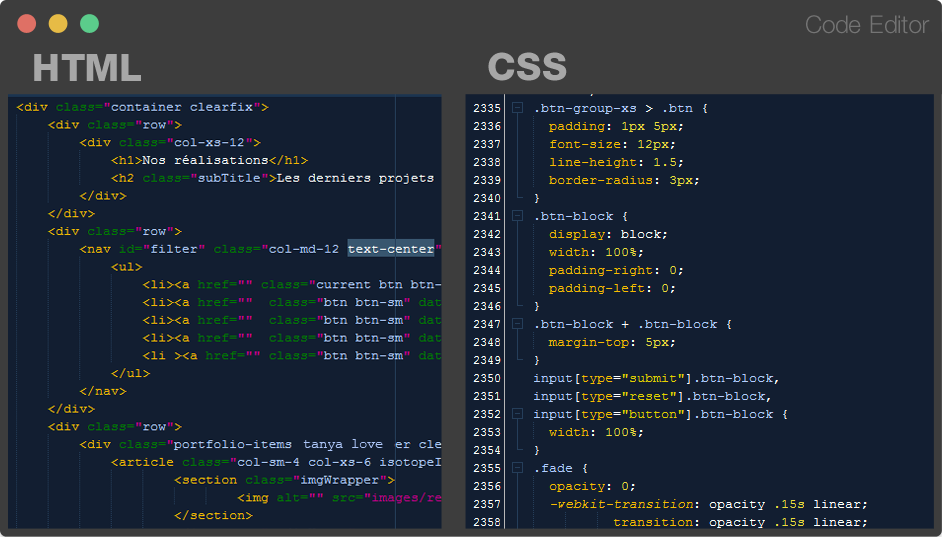Click line number 2355
The width and height of the screenshot is (942, 537).
pos(487,469)
